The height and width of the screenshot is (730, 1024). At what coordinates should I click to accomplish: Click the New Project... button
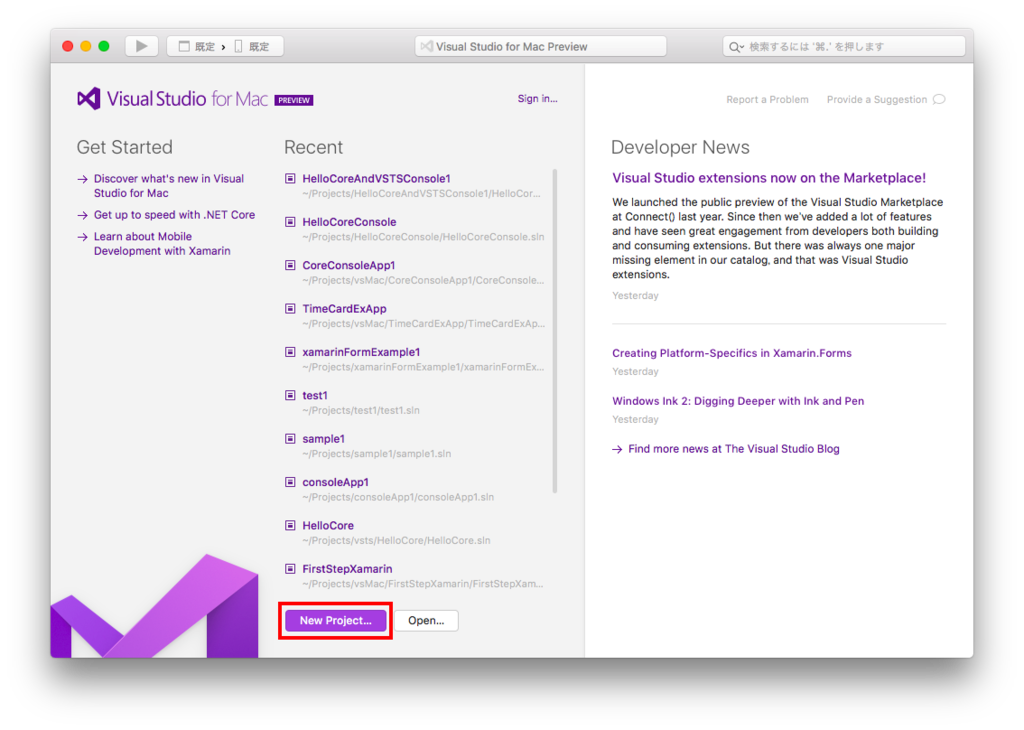(335, 620)
